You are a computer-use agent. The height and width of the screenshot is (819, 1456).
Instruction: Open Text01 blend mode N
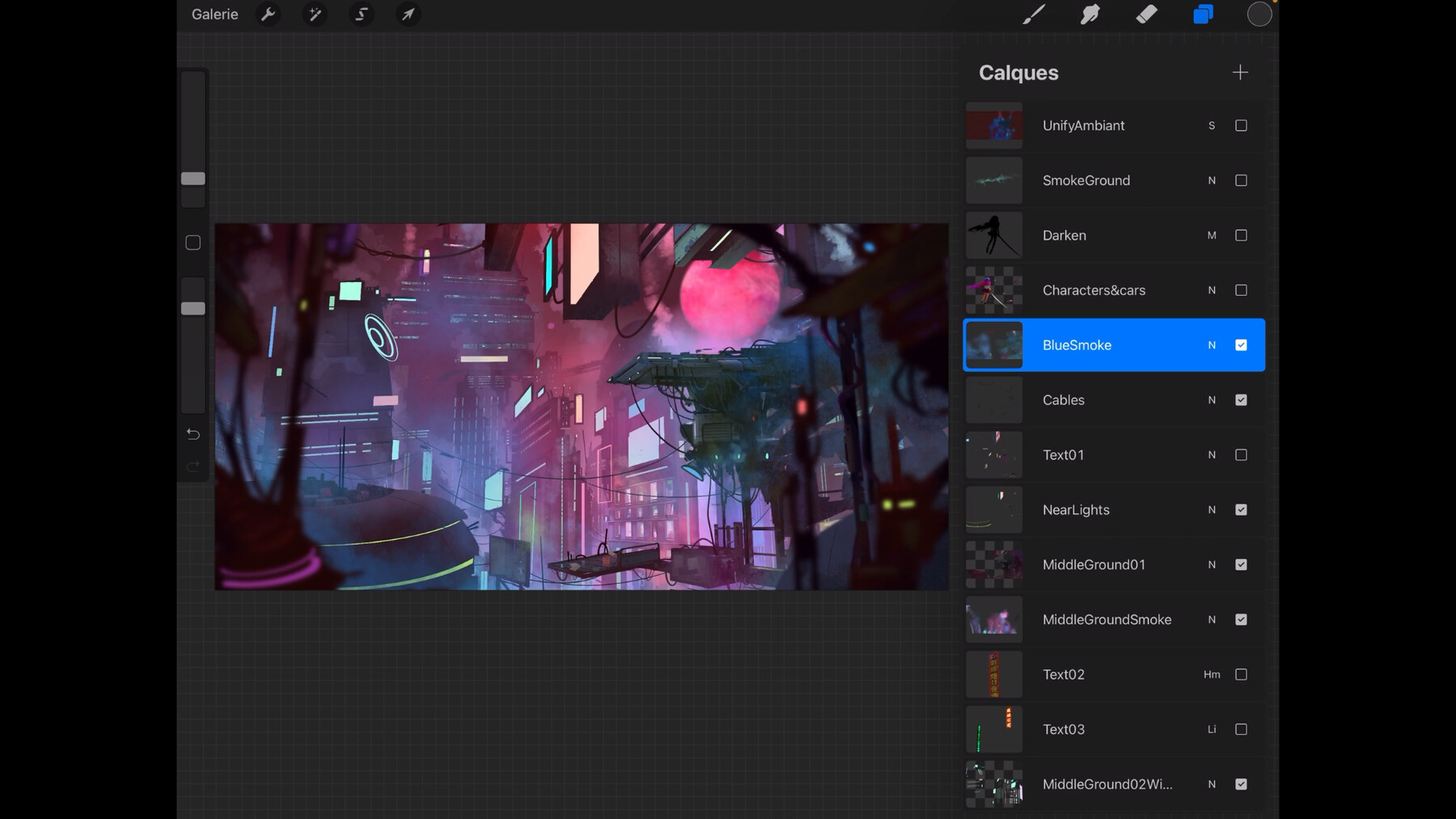[x=1212, y=455]
